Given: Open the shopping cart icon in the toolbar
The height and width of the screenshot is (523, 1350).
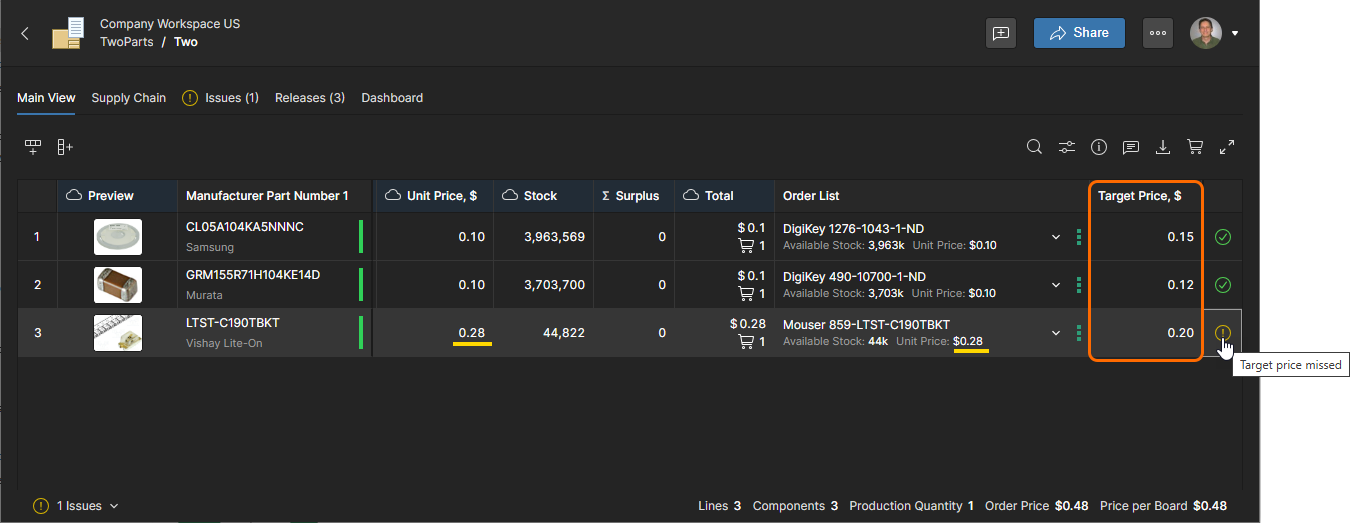Looking at the screenshot, I should click(x=1195, y=147).
